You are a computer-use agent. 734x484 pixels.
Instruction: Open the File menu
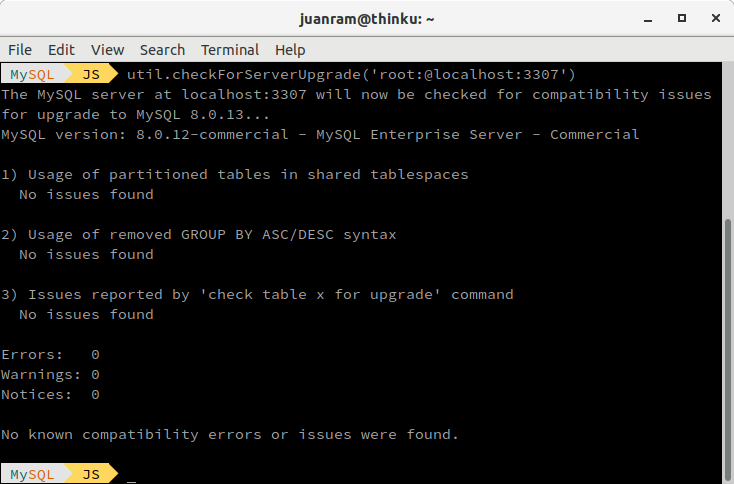point(20,50)
